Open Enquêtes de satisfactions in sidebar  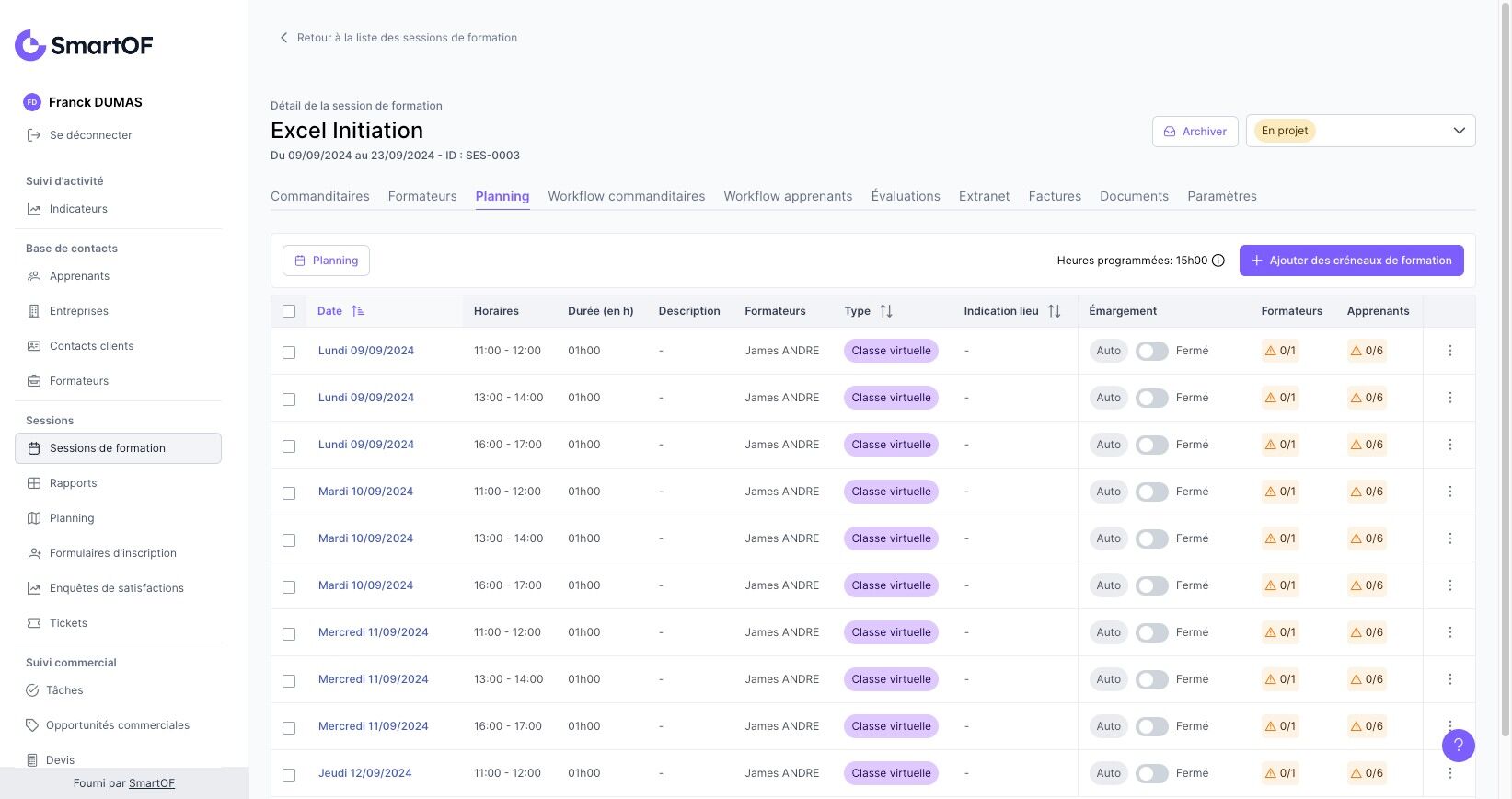117,588
